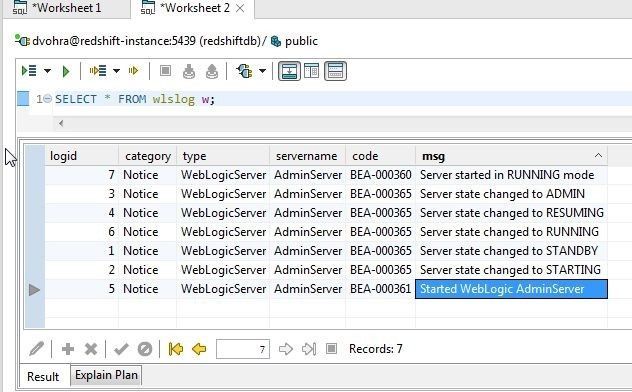Image resolution: width=632 pixels, height=392 pixels.
Task: Click the rollback transaction icon
Action: [212, 71]
